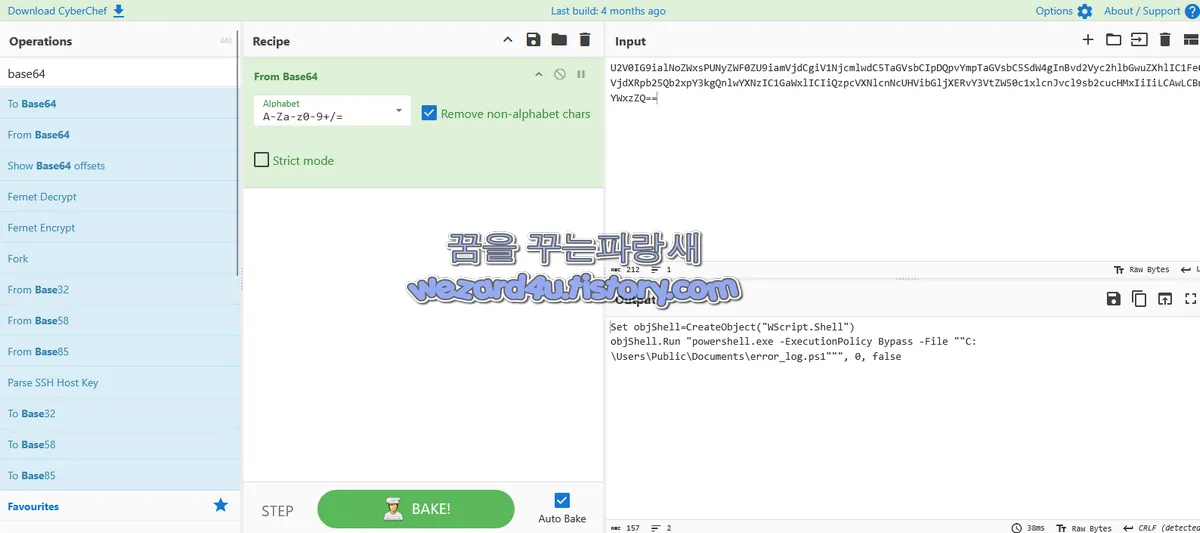The image size is (1200, 533).
Task: Clear the input with the trash icon
Action: [1165, 40]
